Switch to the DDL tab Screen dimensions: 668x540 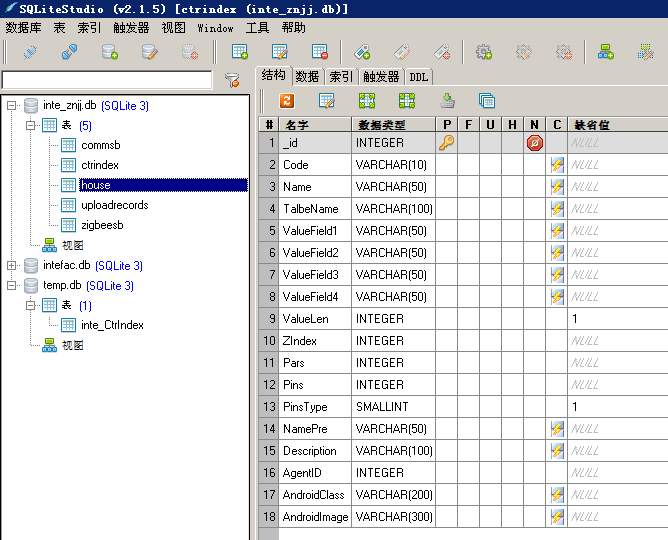coord(419,76)
